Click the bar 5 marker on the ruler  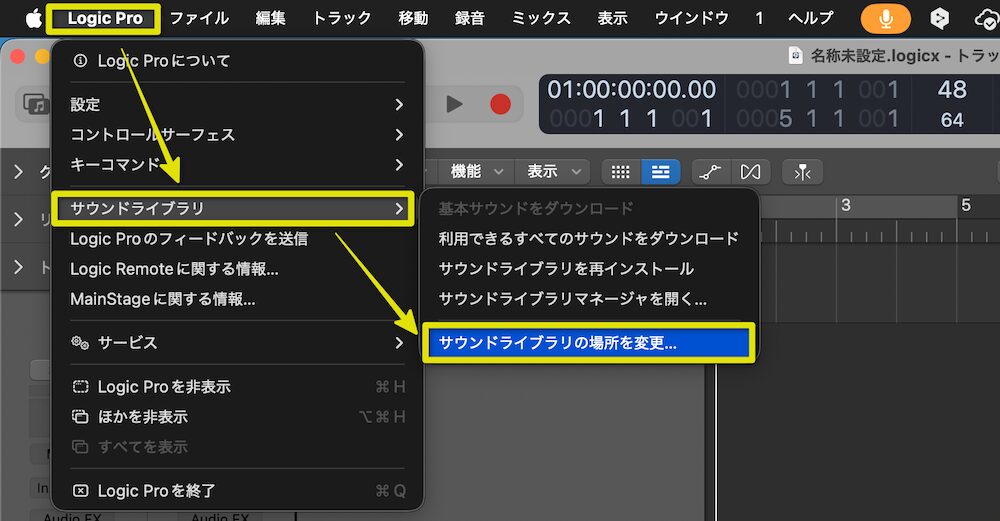point(966,205)
